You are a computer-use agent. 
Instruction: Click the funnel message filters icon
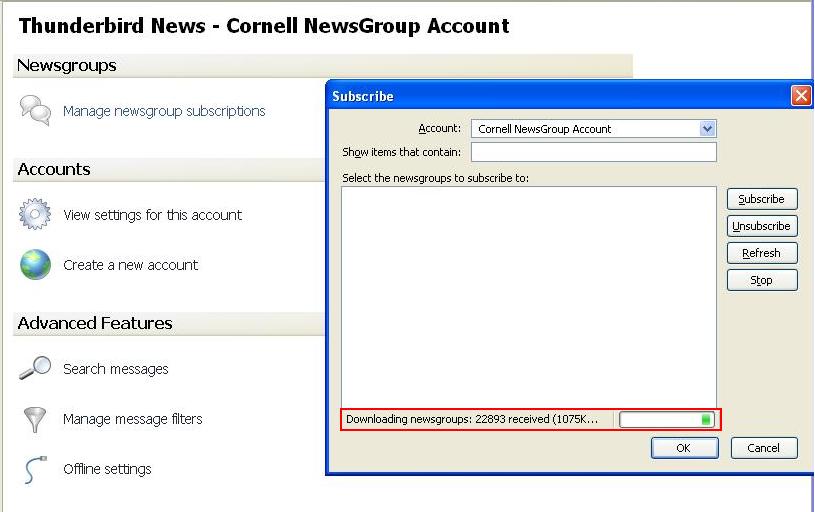pos(35,419)
